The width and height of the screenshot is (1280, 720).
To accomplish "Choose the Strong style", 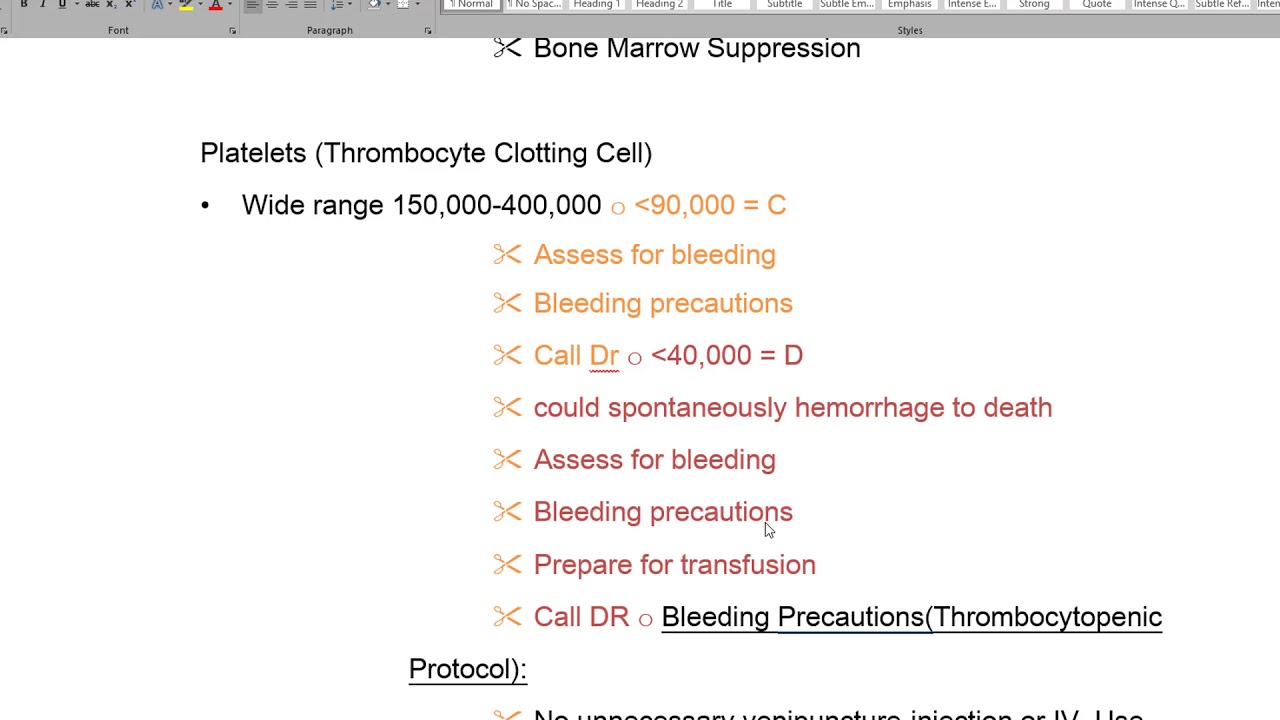I will 1034,5.
